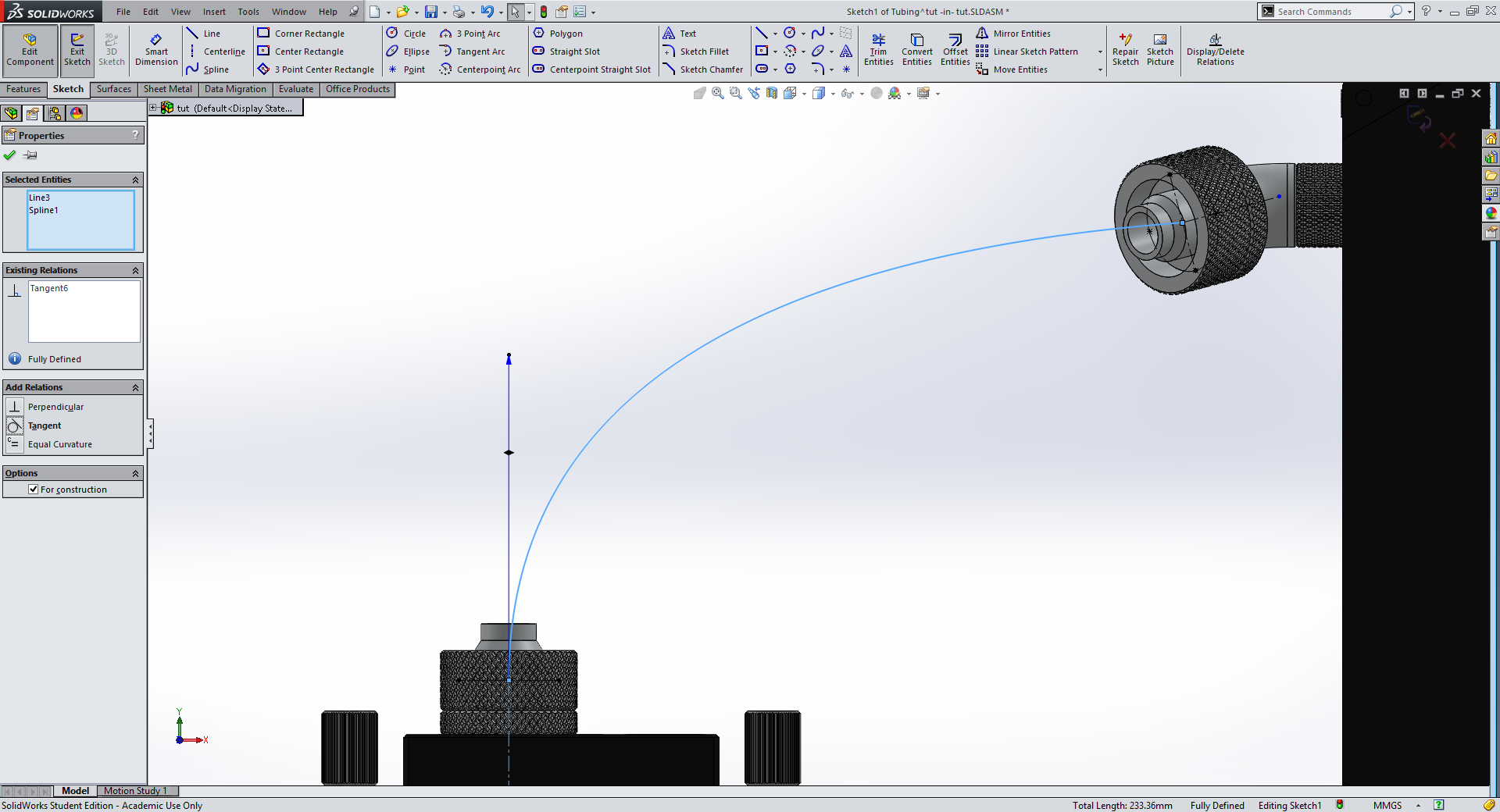
Task: Open the Tools menu
Action: (x=248, y=12)
